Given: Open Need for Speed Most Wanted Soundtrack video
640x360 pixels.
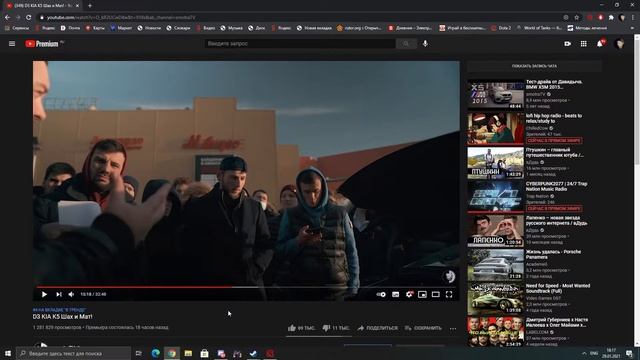Looking at the screenshot, I should (x=496, y=299).
